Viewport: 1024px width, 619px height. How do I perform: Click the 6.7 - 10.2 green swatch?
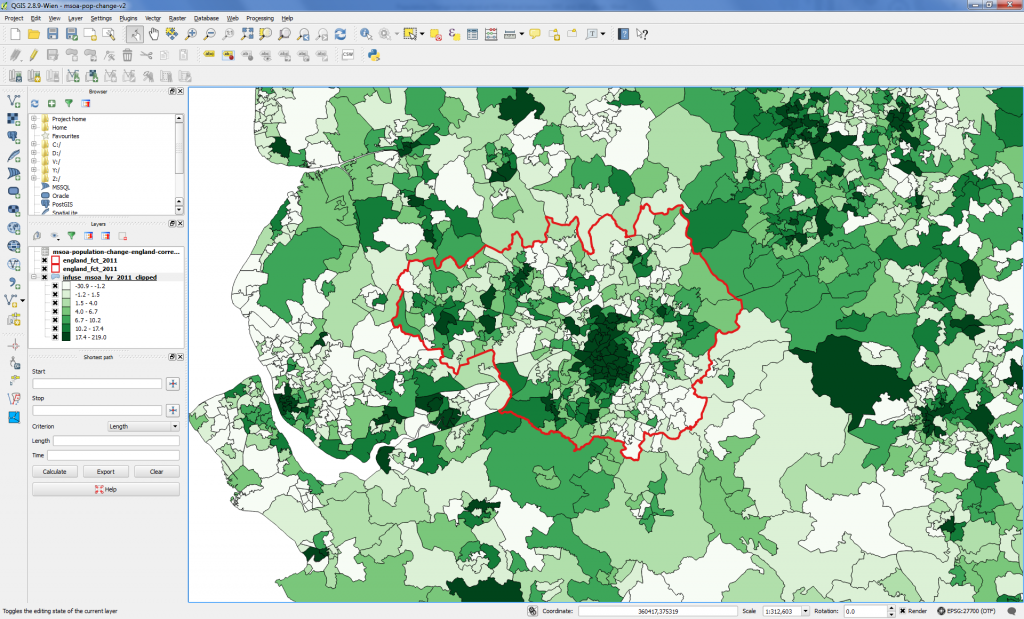pos(66,320)
